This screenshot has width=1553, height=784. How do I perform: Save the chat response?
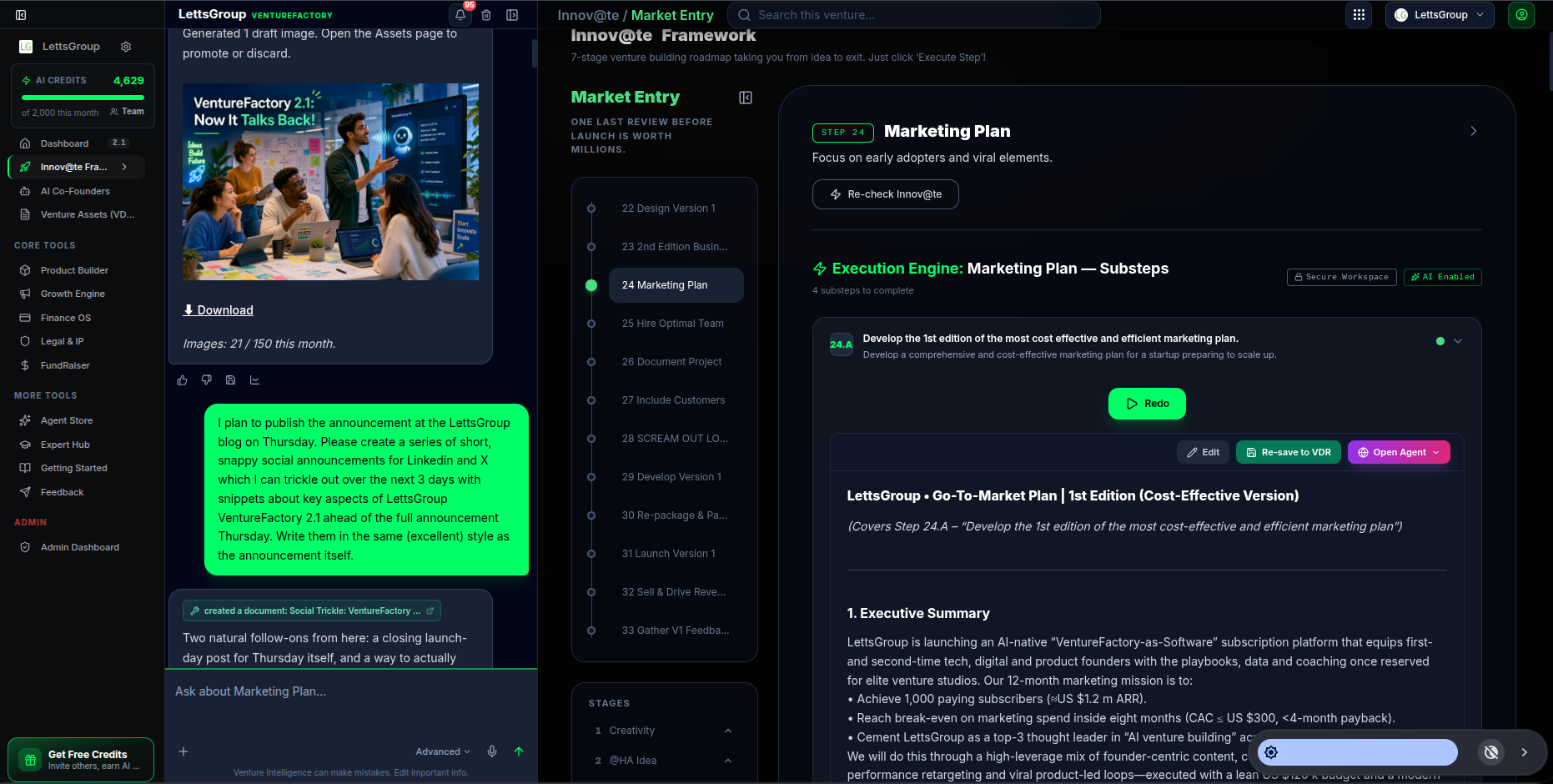pos(231,380)
